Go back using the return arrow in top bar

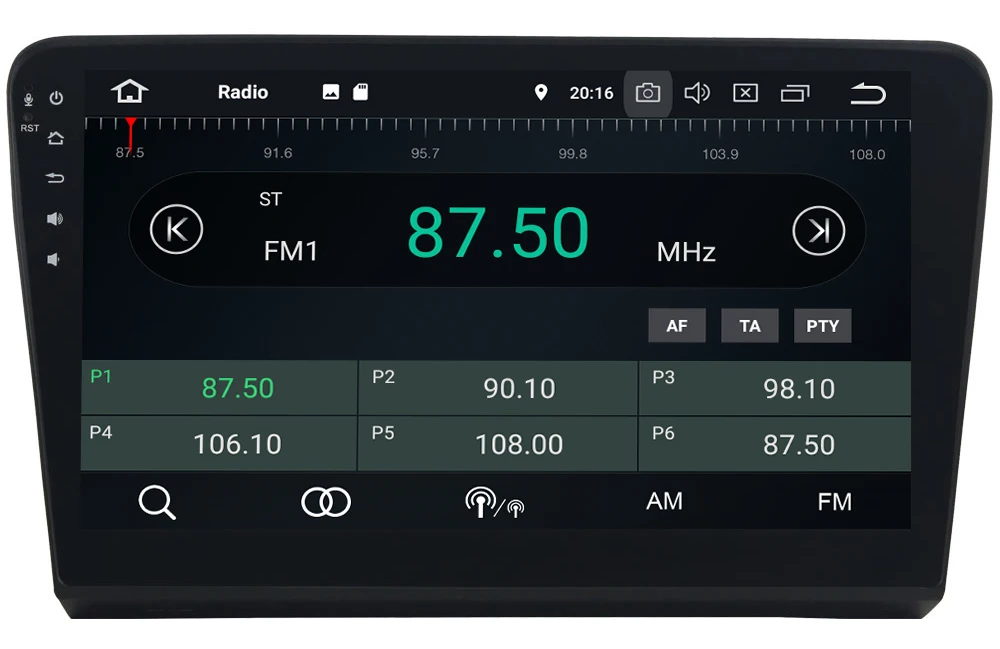868,94
